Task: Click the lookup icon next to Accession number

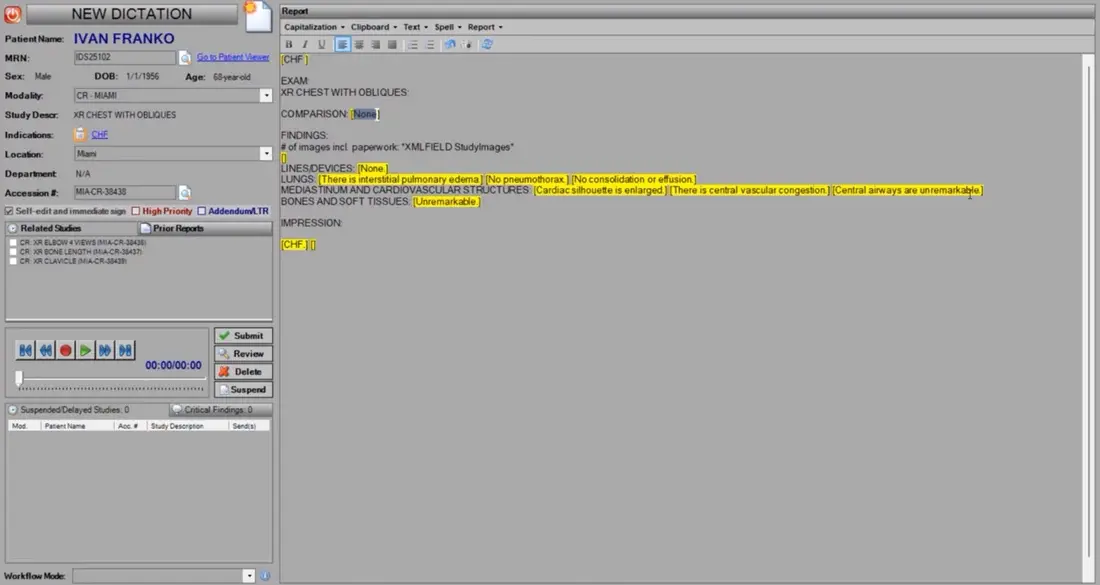Action: [185, 192]
